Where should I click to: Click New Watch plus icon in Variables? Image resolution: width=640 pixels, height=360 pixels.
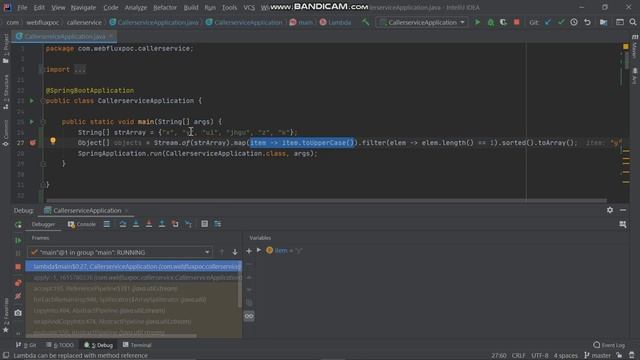click(249, 251)
